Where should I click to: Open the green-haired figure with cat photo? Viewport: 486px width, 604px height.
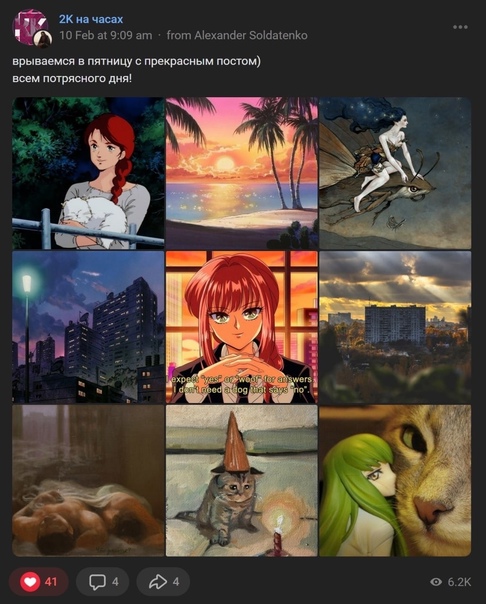pyautogui.click(x=395, y=480)
